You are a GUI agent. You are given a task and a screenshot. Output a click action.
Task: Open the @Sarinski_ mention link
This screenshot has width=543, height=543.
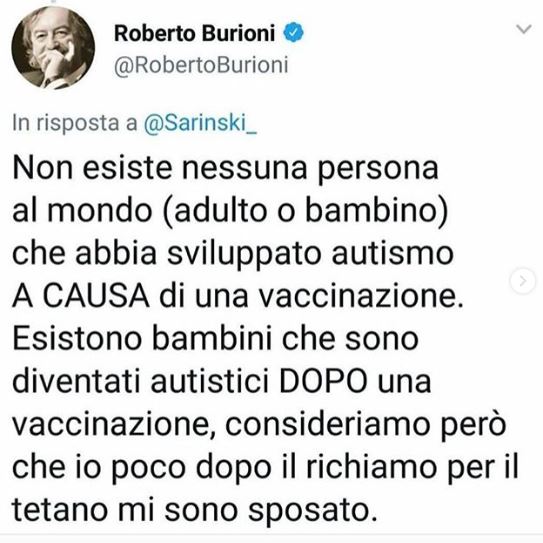tap(200, 123)
